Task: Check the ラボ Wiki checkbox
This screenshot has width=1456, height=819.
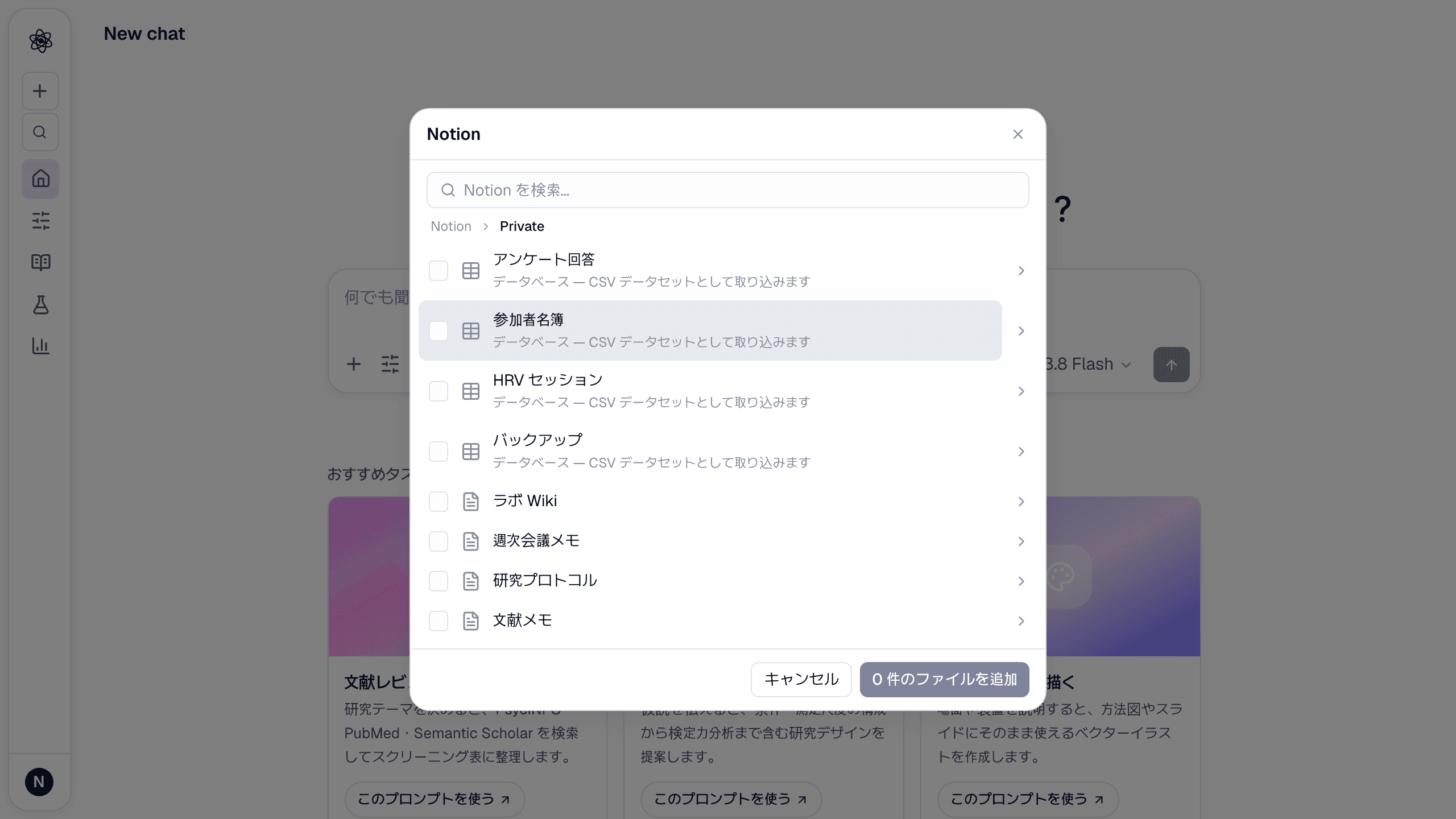Action: [439, 502]
